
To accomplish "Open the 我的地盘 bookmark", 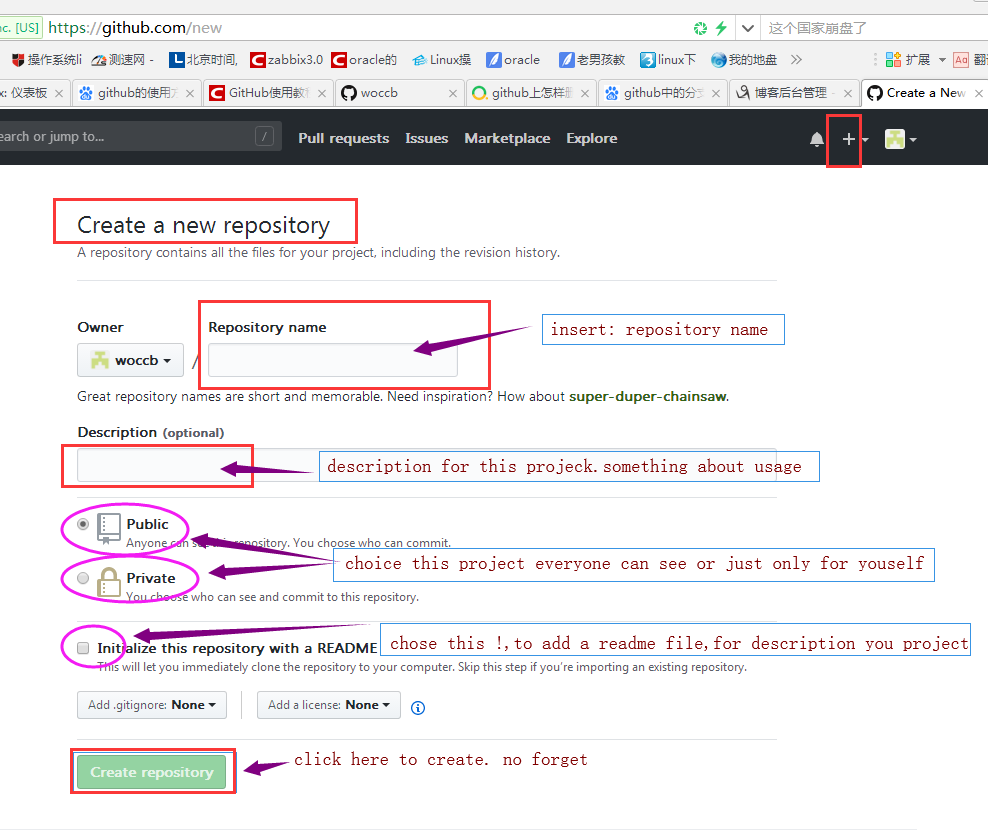I will [x=744, y=60].
